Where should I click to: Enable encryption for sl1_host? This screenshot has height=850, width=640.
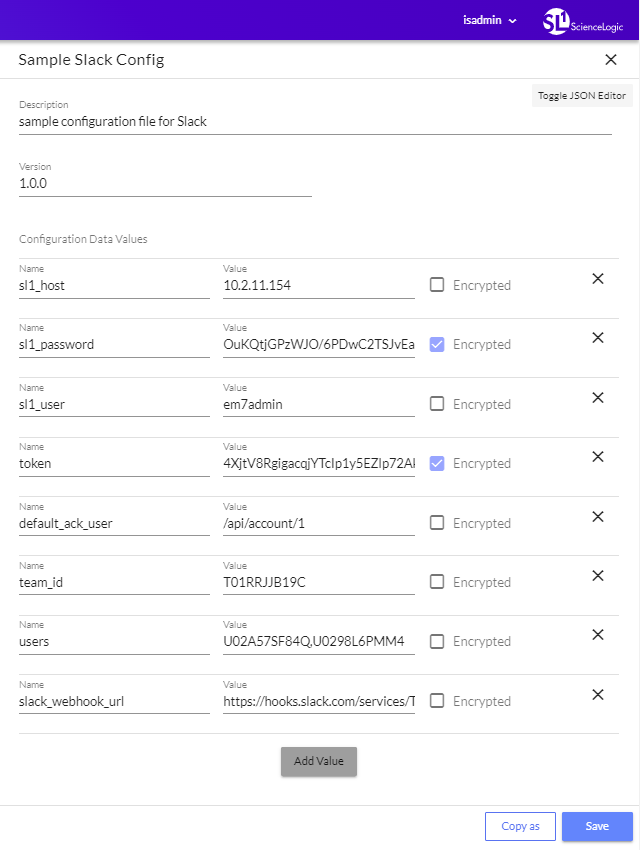pyautogui.click(x=436, y=285)
